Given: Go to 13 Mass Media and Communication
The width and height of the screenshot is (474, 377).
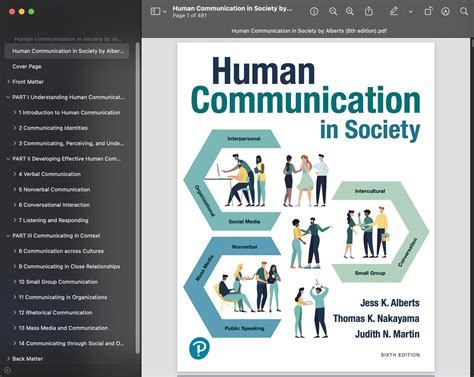Looking at the screenshot, I should (x=63, y=328).
